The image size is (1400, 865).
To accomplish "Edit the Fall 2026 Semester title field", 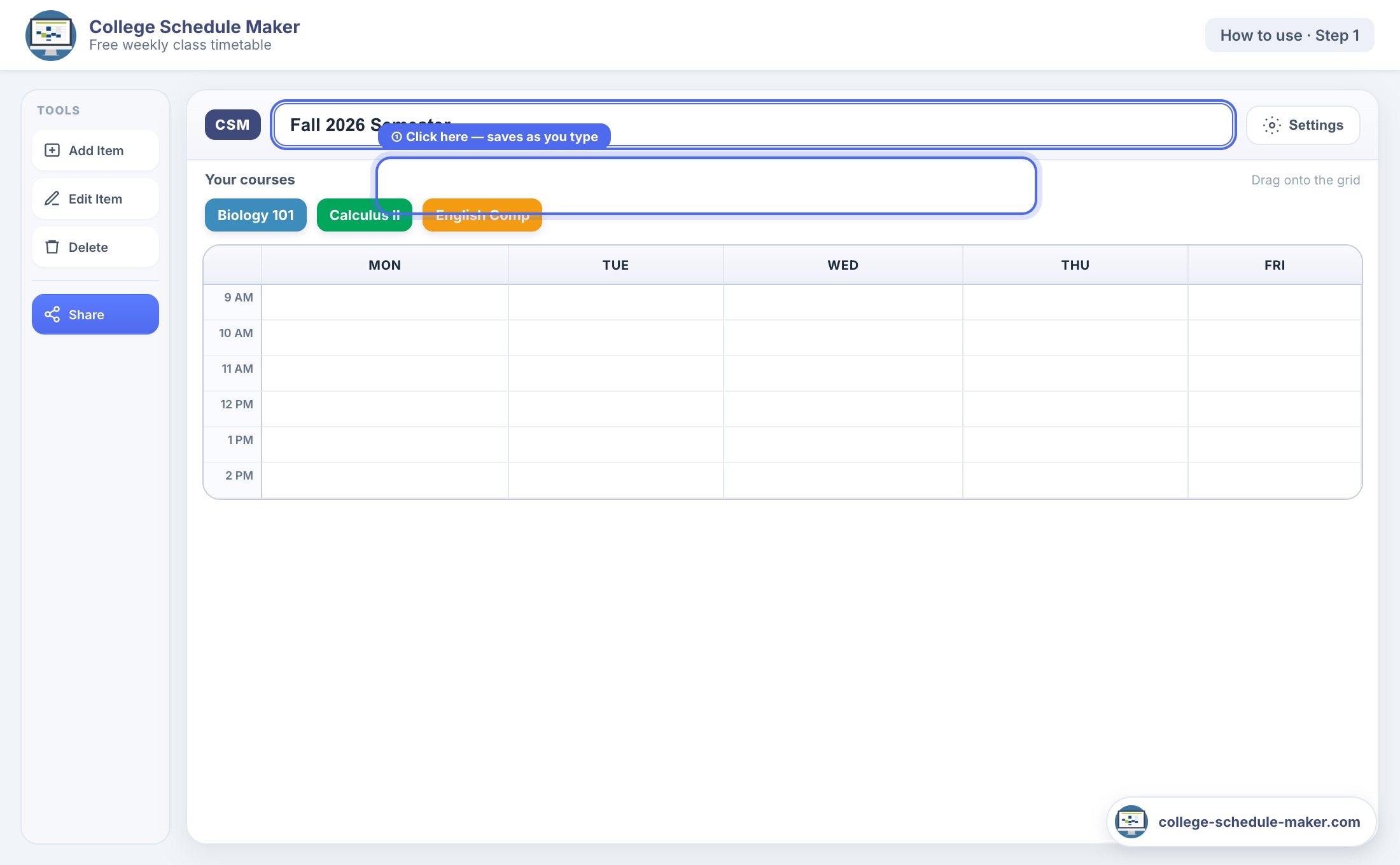I will (753, 125).
